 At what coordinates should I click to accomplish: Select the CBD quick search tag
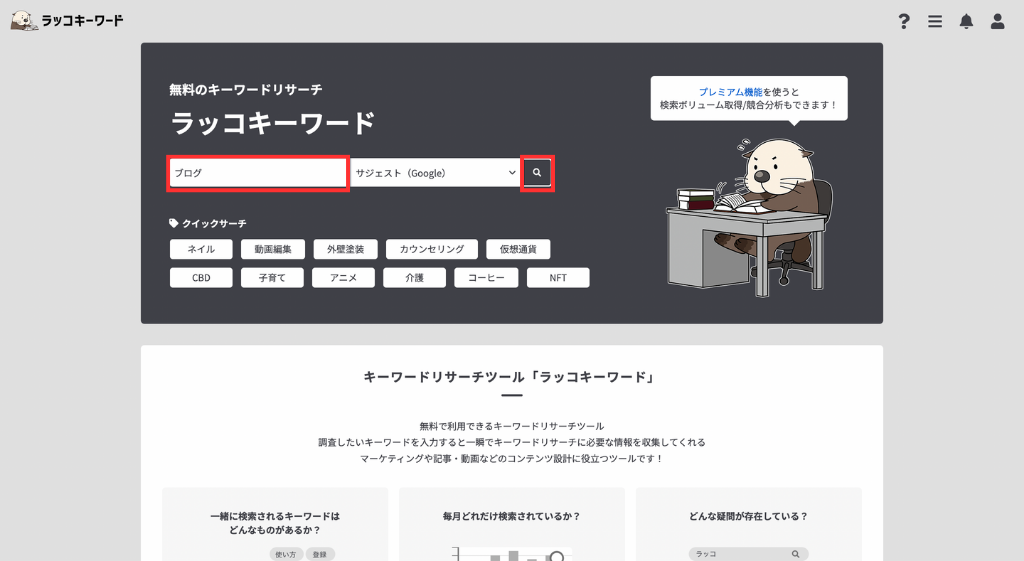(x=201, y=278)
